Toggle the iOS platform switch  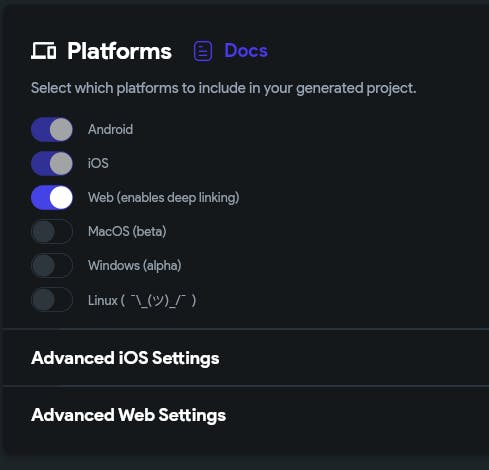[52, 163]
